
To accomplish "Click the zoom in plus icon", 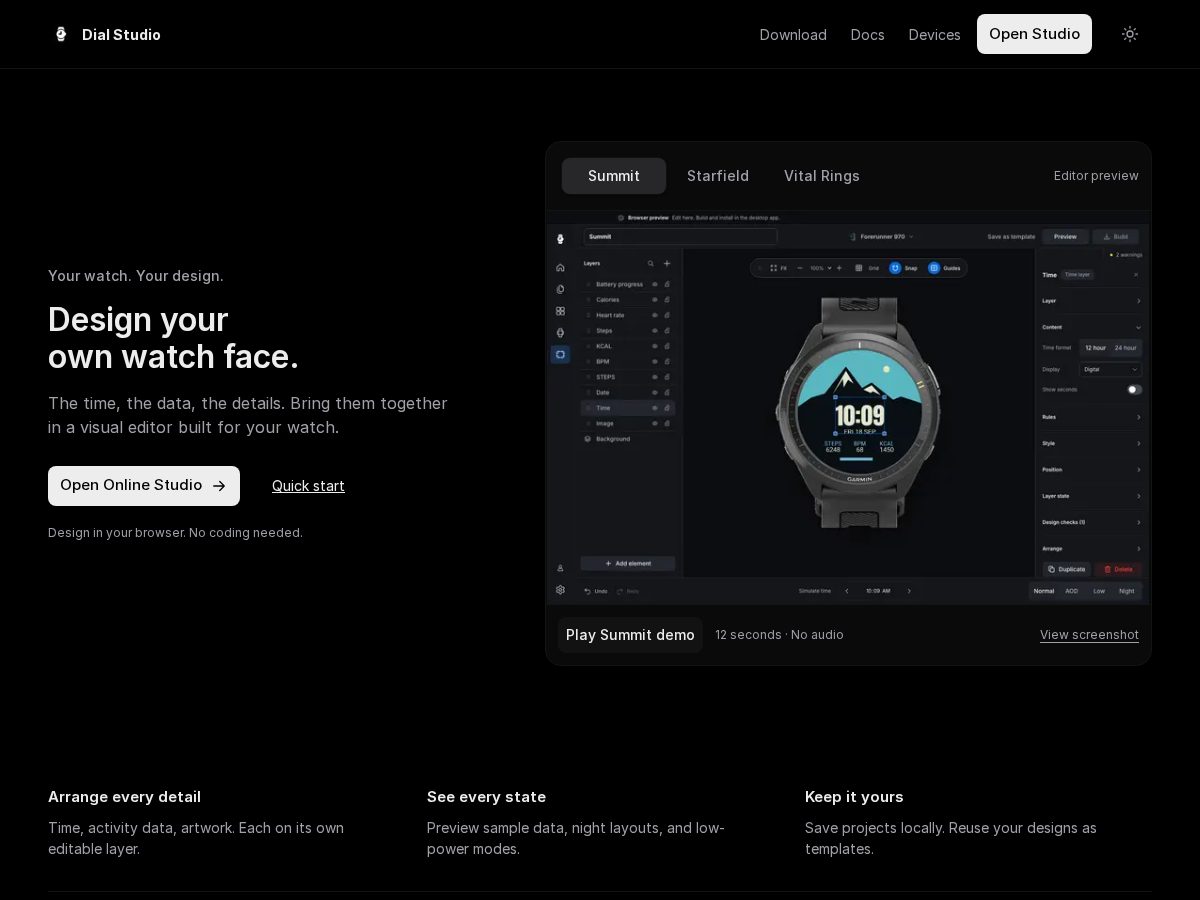I will click(839, 268).
